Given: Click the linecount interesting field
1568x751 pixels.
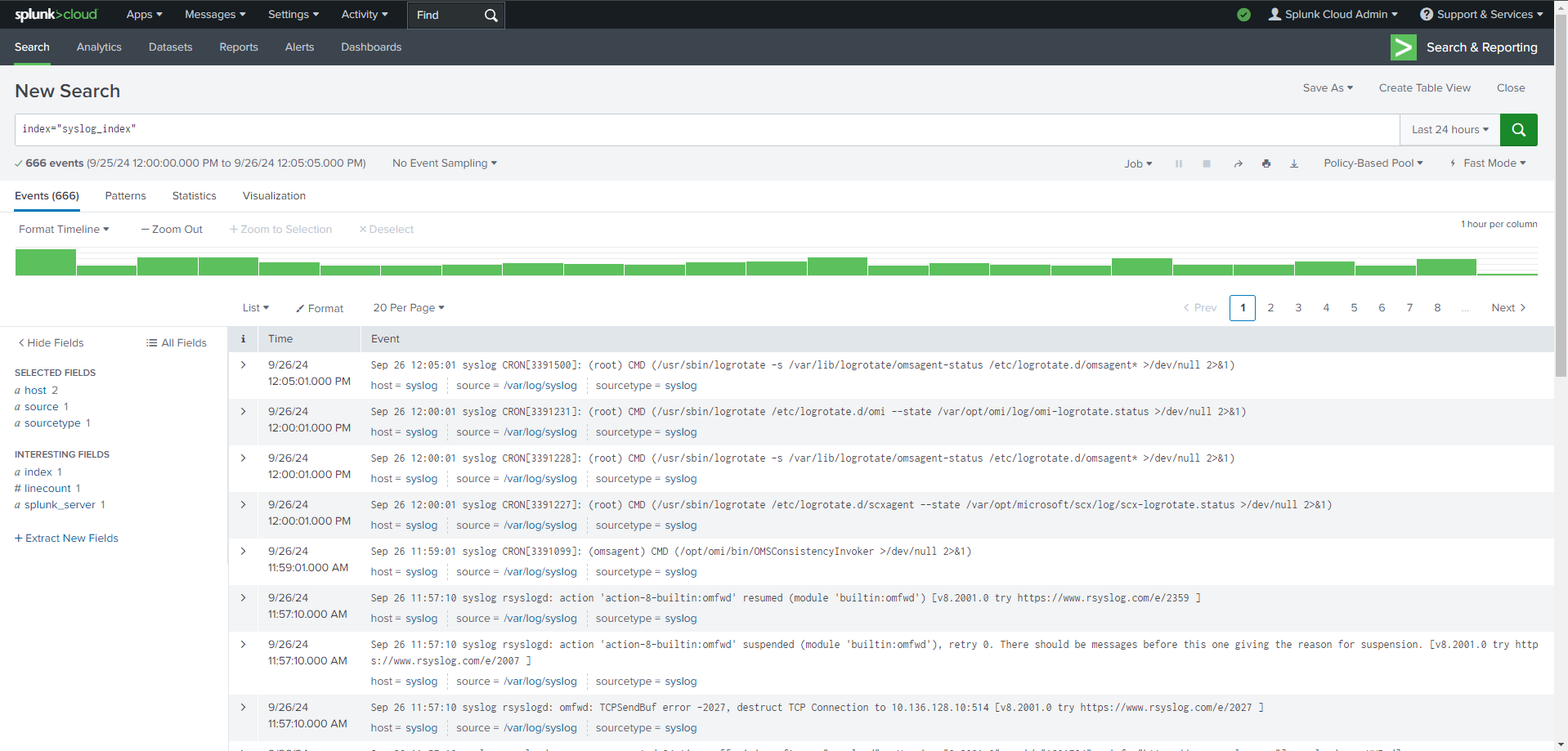Looking at the screenshot, I should point(47,488).
